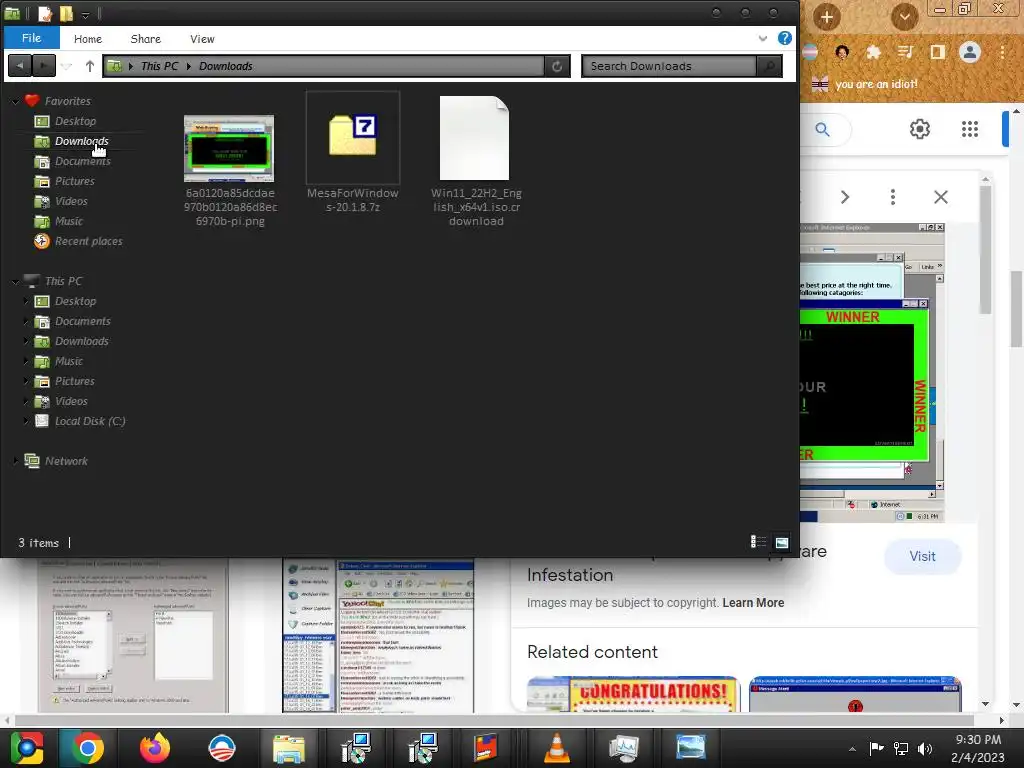Select Documents under Favorites
This screenshot has width=1024, height=768.
pos(82,161)
